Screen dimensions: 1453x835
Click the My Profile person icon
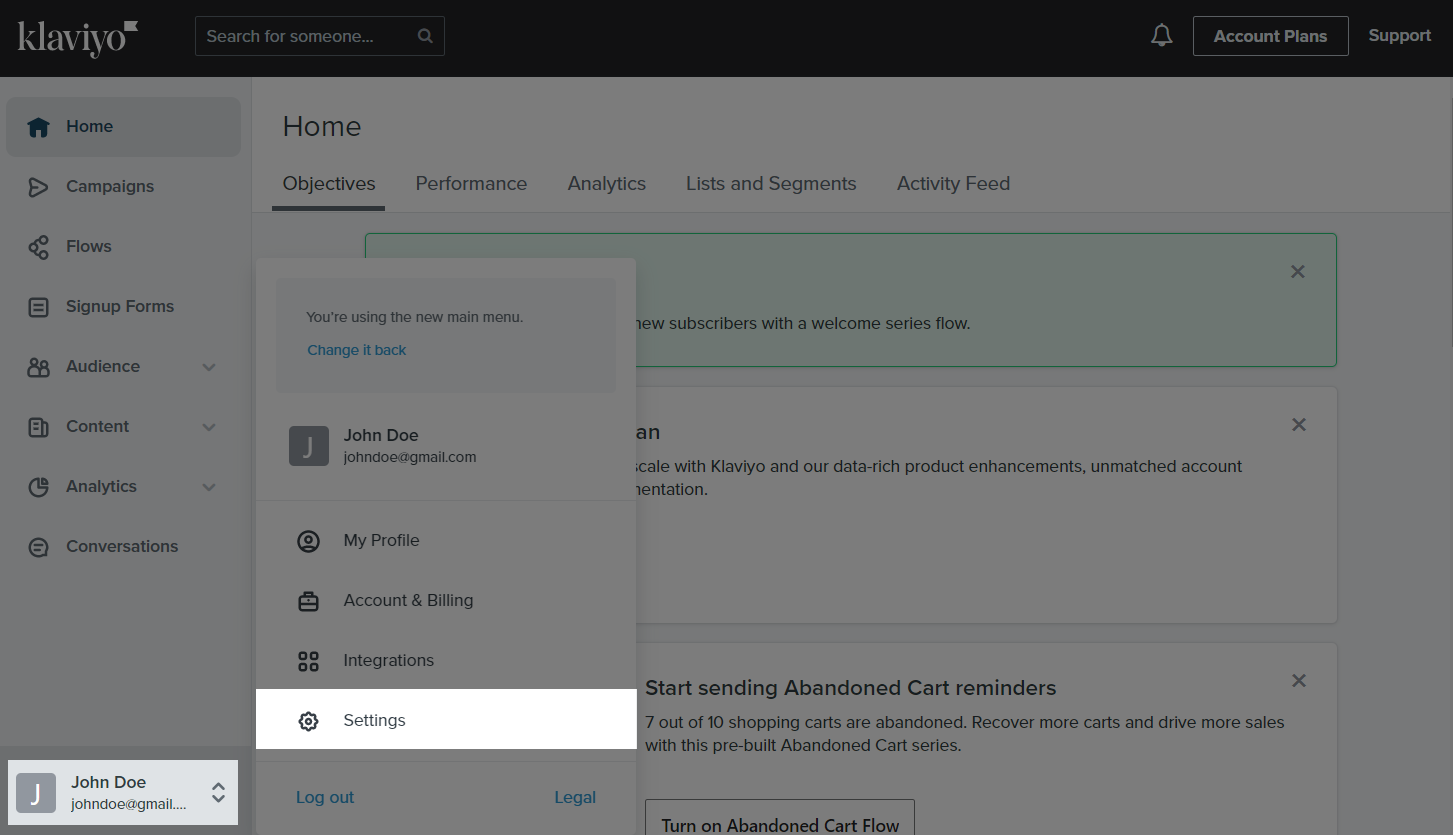(308, 541)
